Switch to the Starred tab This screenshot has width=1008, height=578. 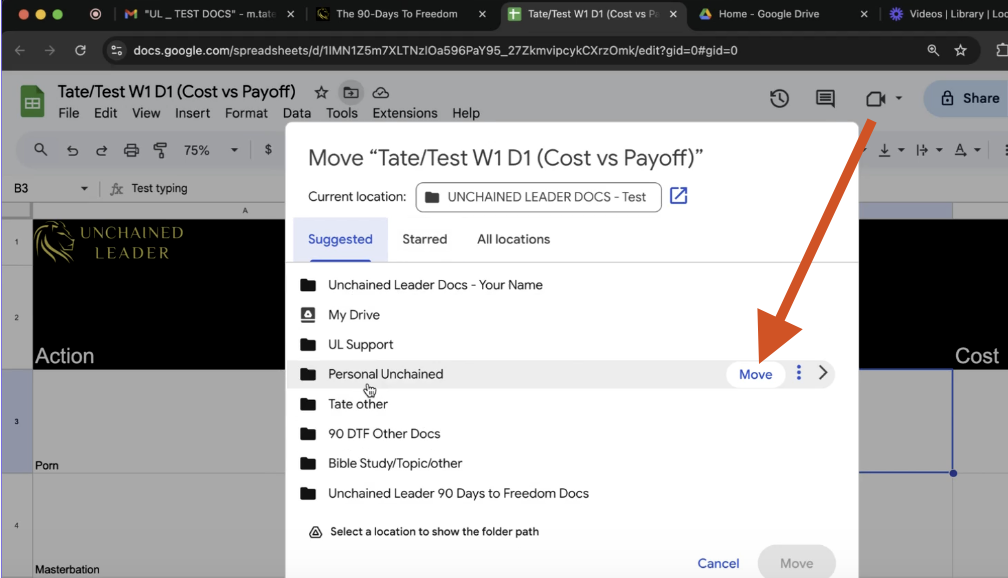424,239
